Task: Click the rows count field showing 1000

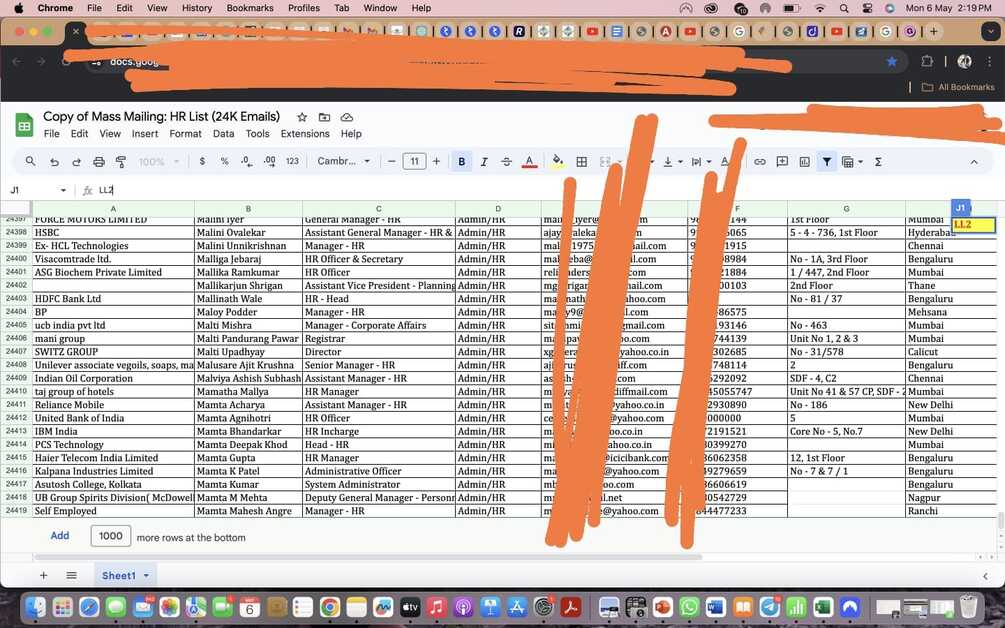Action: coord(111,536)
